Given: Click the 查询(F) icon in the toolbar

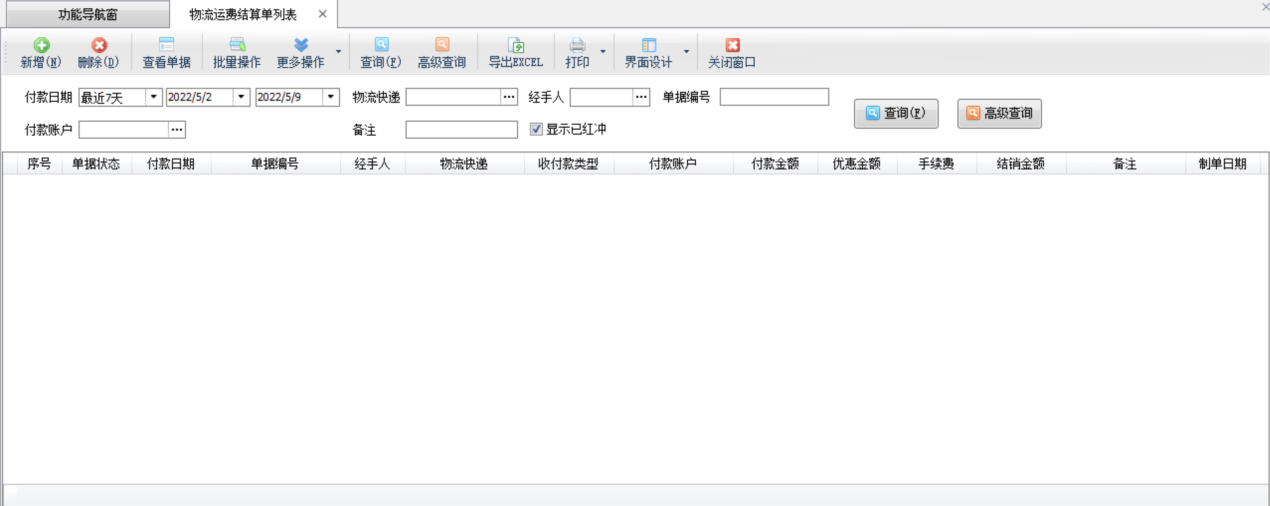Looking at the screenshot, I should (381, 46).
